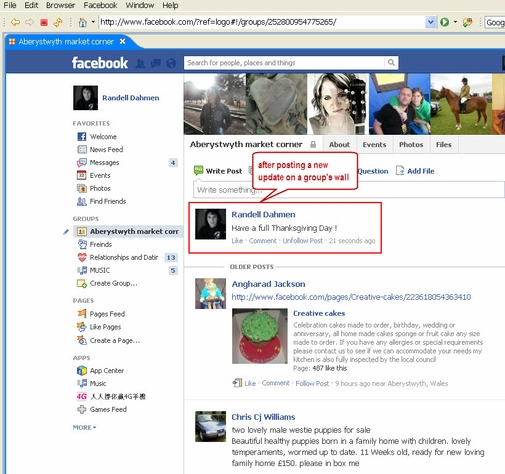Click the Welcome Facebook icon in Favorites

click(x=82, y=137)
